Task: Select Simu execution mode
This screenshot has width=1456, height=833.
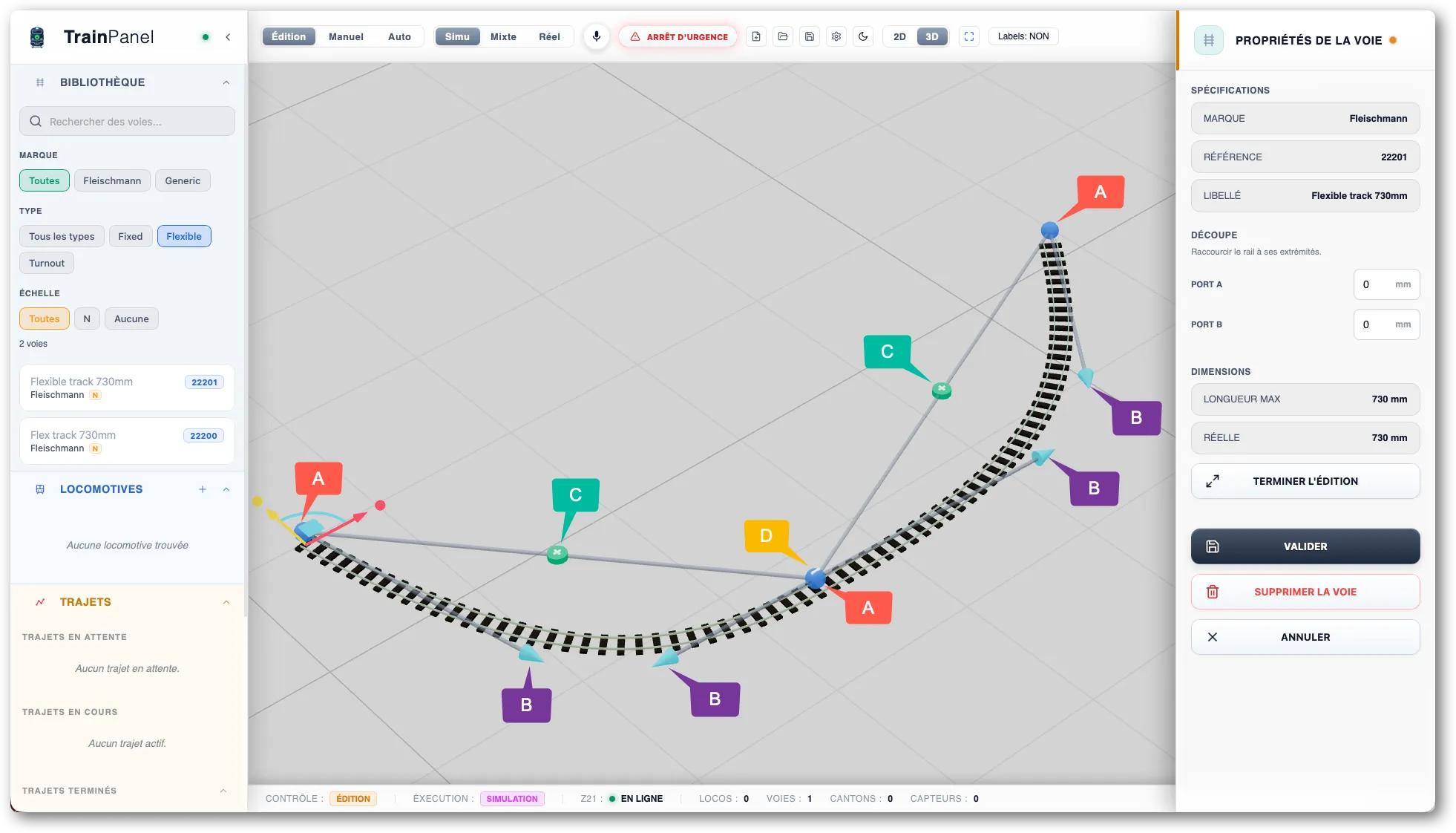Action: pos(457,36)
